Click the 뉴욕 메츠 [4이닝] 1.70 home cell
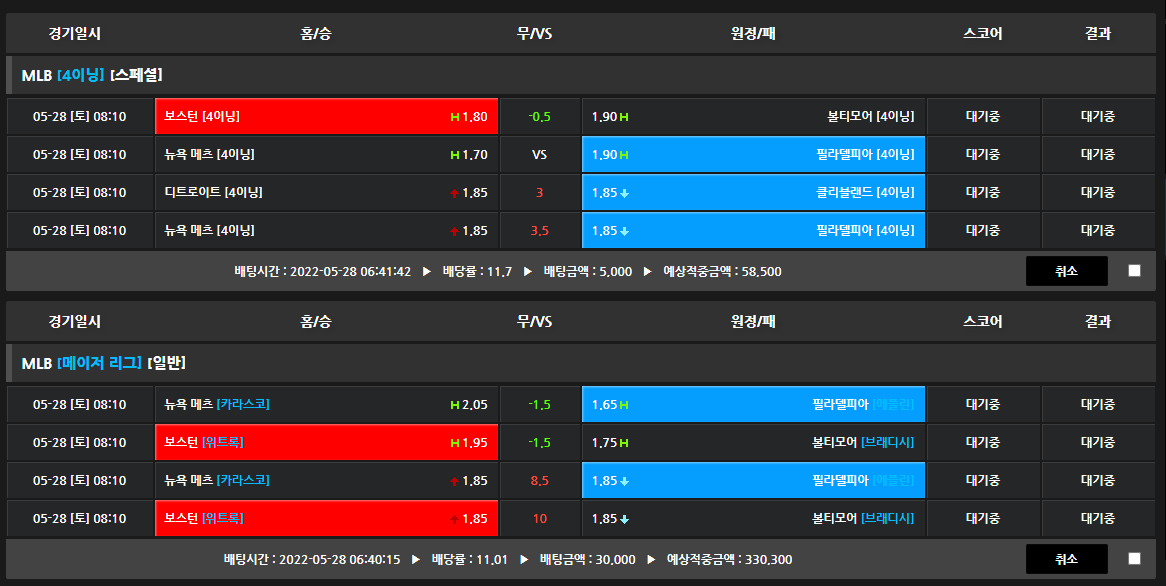1166x586 pixels. 326,155
